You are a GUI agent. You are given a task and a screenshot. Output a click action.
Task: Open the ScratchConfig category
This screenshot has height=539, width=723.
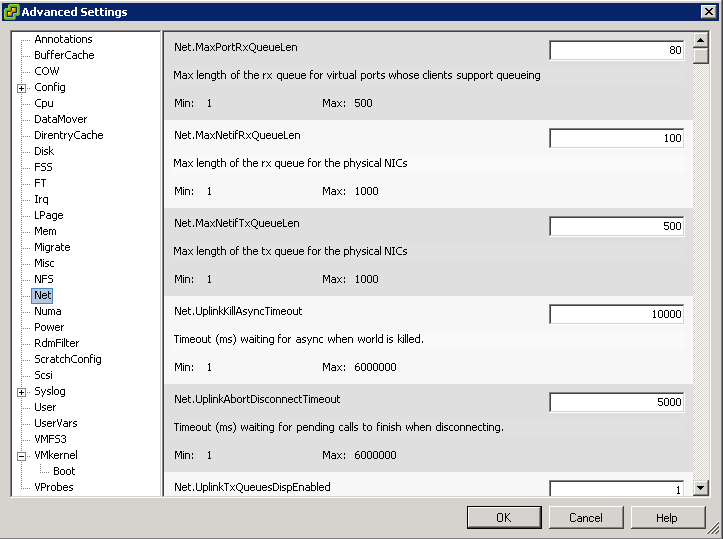coord(68,359)
